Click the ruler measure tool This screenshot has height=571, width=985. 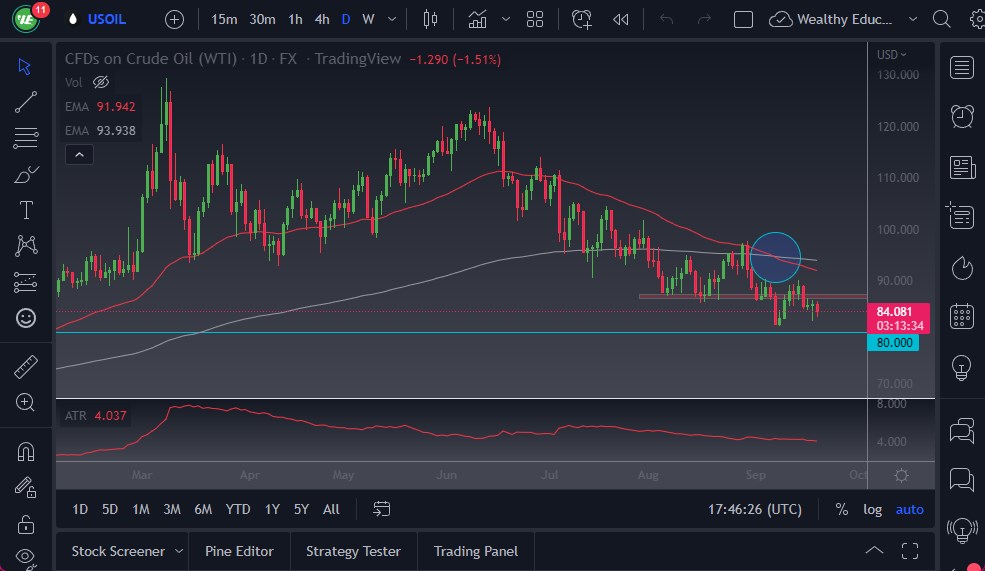26,367
